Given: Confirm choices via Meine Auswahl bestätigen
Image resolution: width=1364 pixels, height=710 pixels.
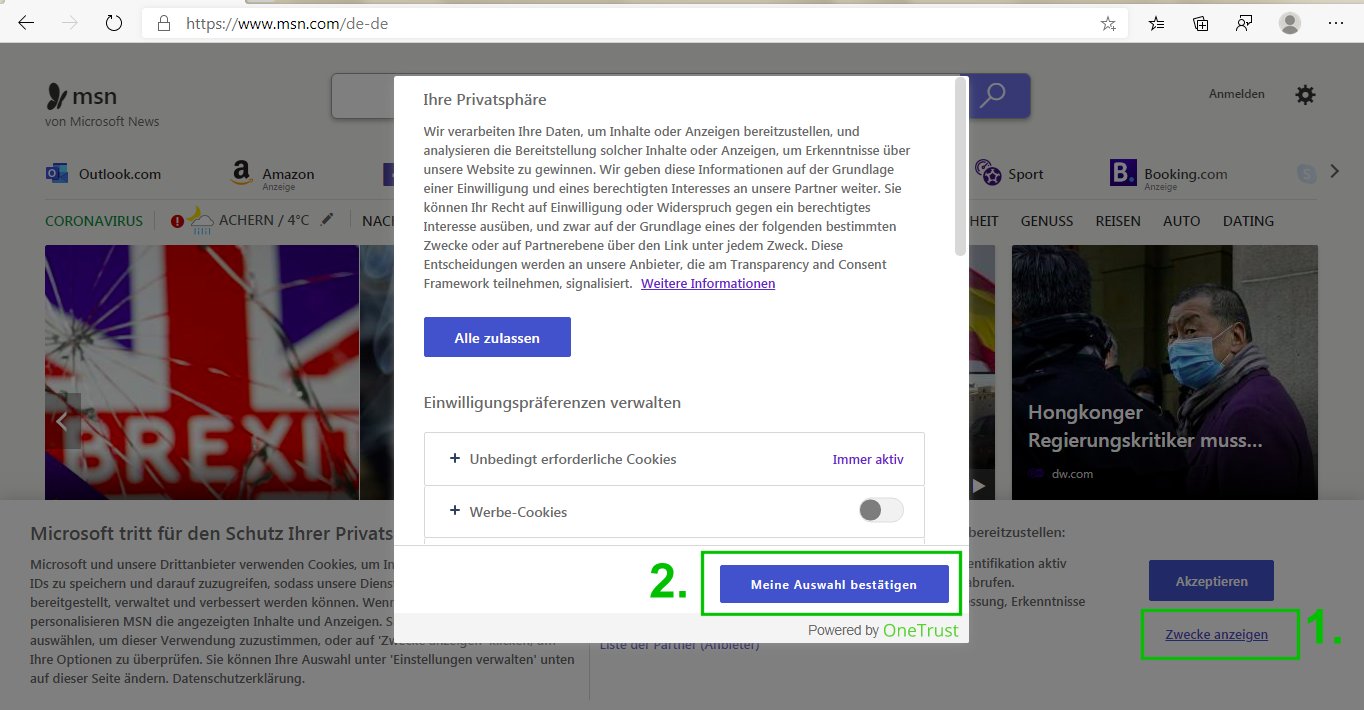Looking at the screenshot, I should [833, 584].
